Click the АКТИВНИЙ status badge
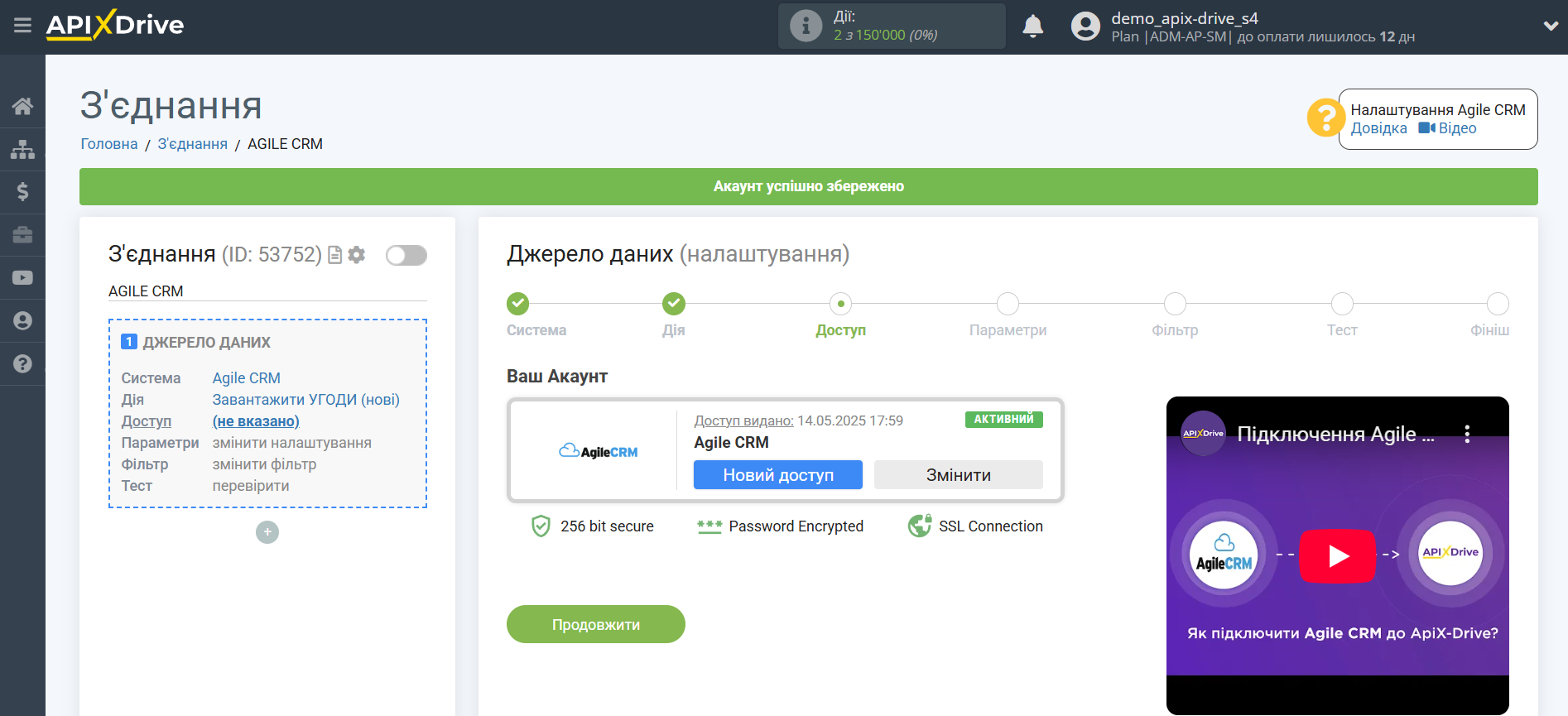1568x716 pixels. (1003, 420)
